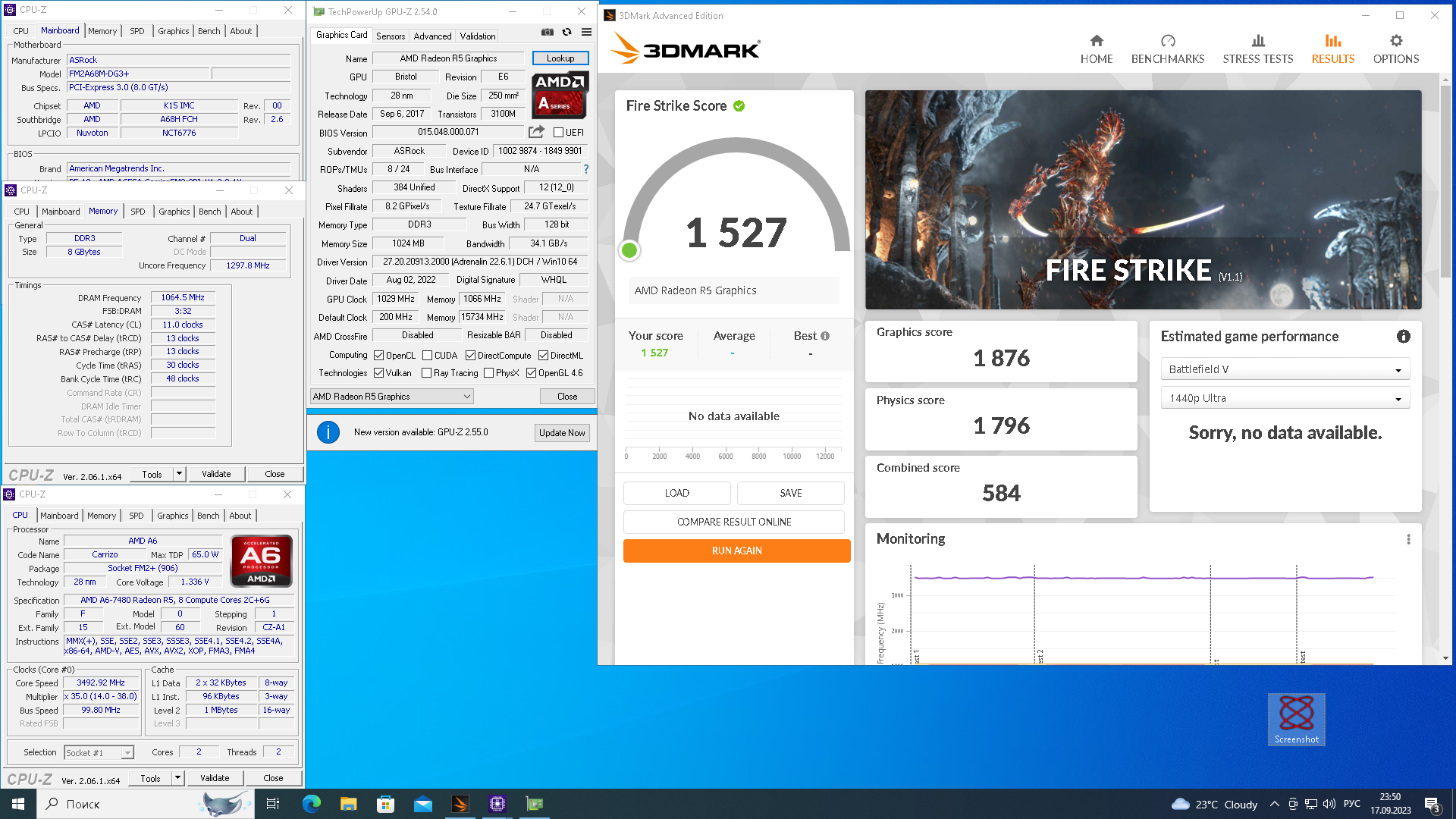Open the Tools dropdown arrow in bottom CPU-Z
Screen dimensions: 1456x819
(177, 778)
